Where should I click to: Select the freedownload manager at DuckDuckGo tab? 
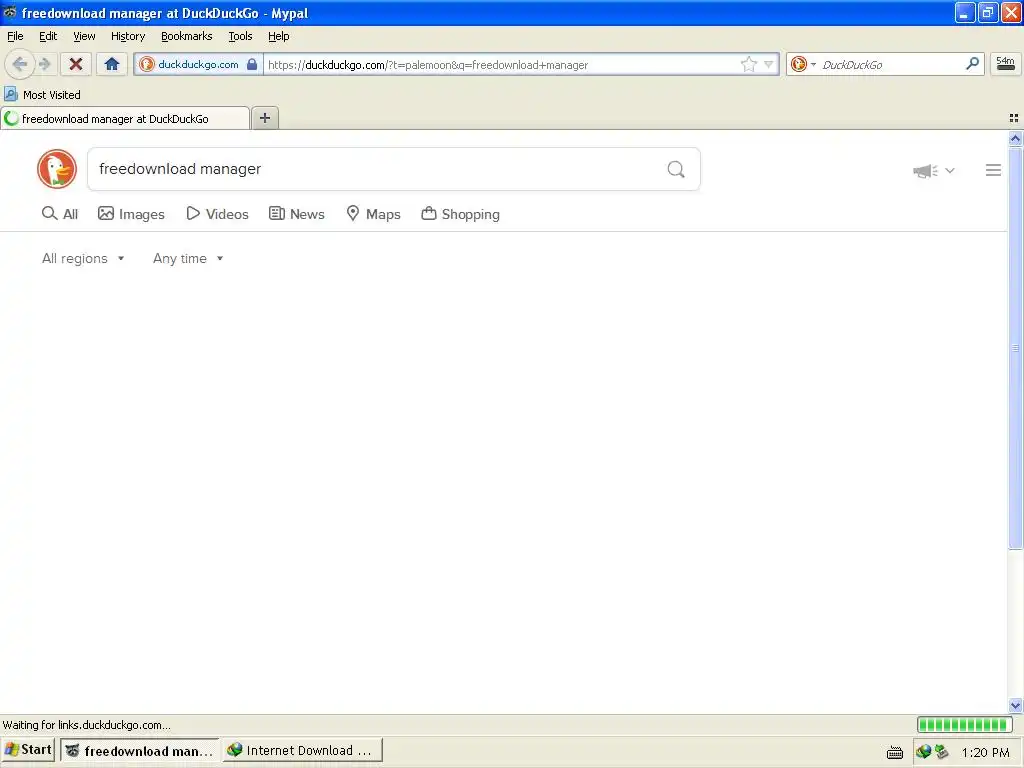[x=125, y=118]
